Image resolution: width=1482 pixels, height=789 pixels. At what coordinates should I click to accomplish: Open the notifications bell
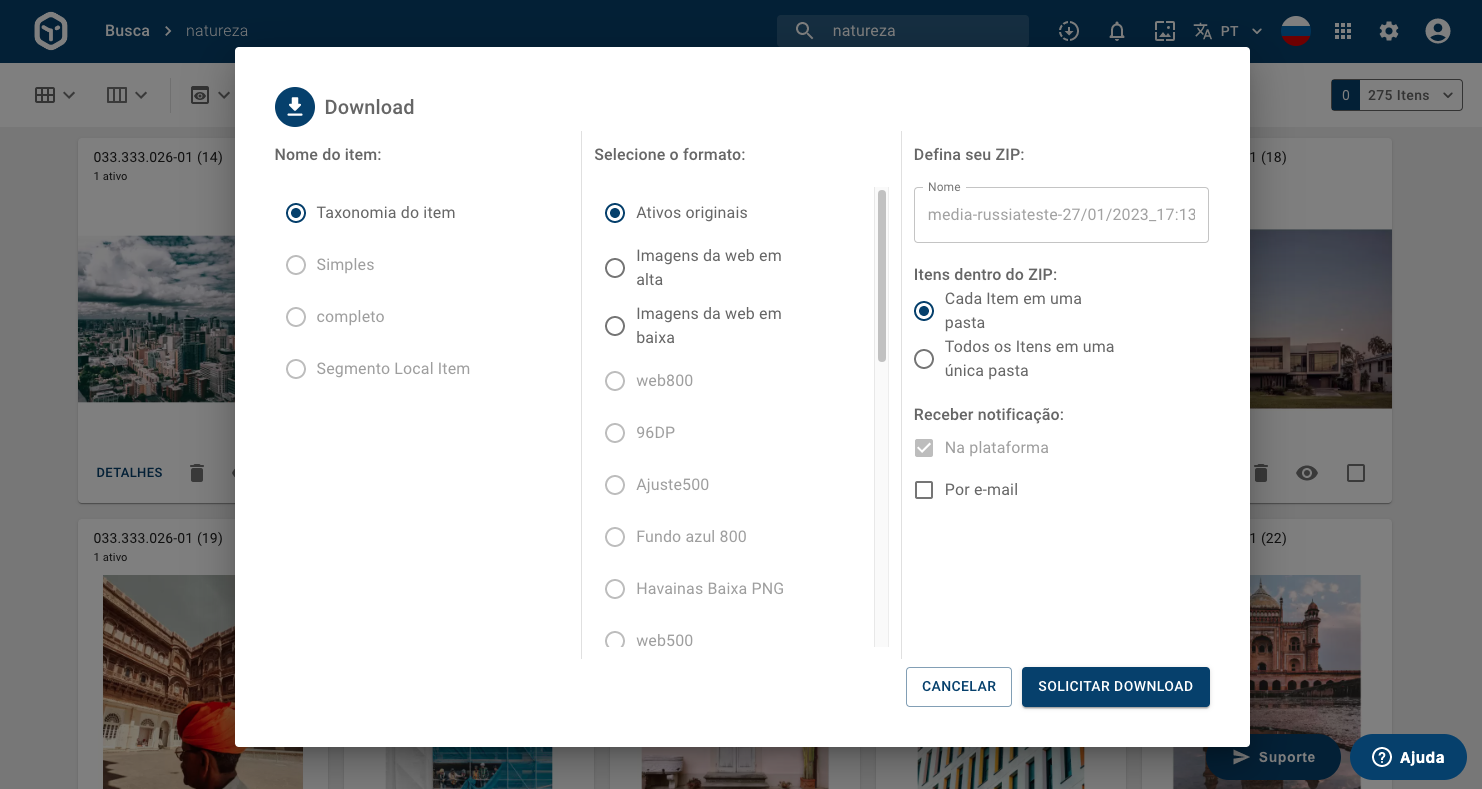1117,31
